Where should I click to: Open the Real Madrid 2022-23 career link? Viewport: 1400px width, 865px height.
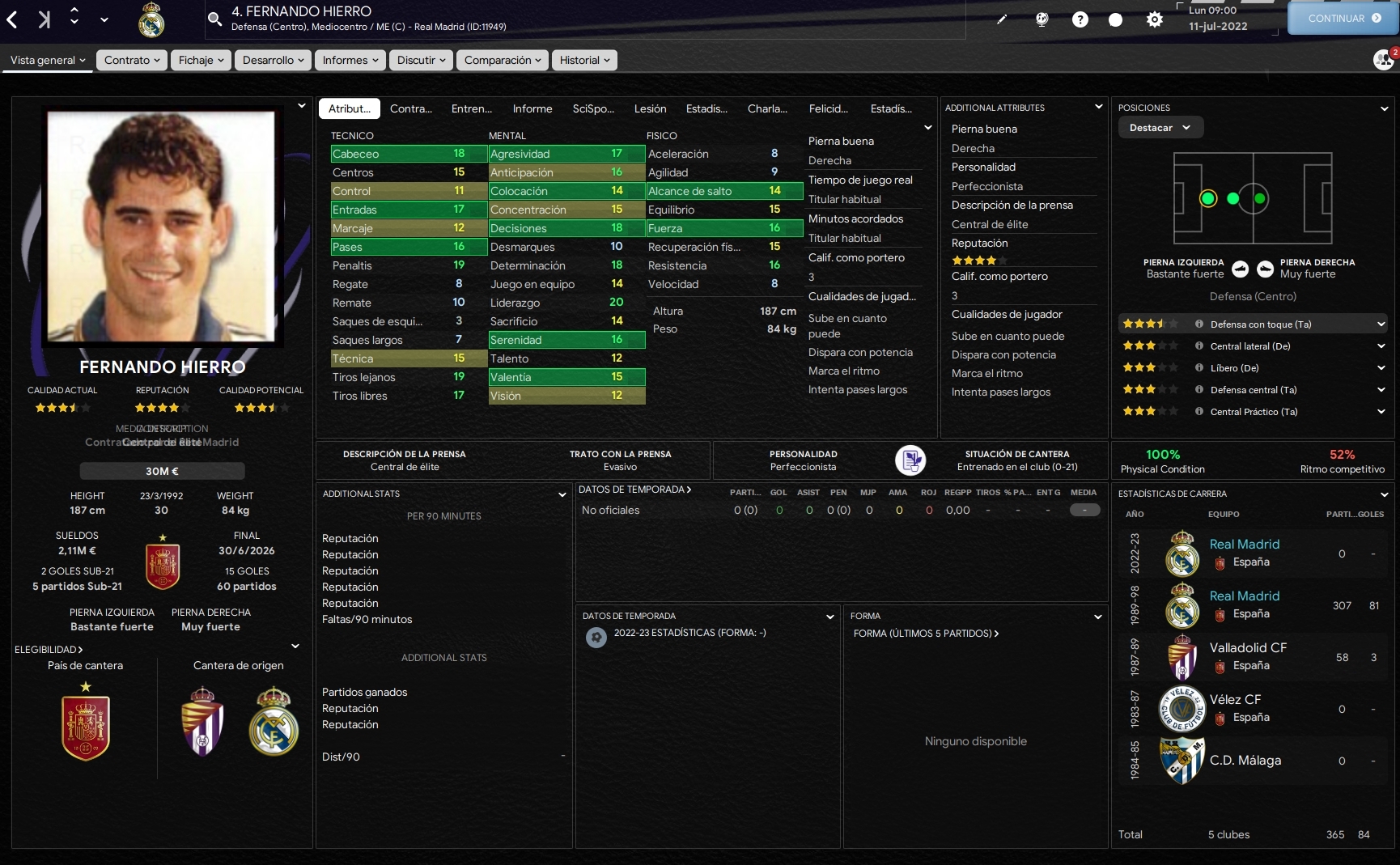[x=1245, y=544]
